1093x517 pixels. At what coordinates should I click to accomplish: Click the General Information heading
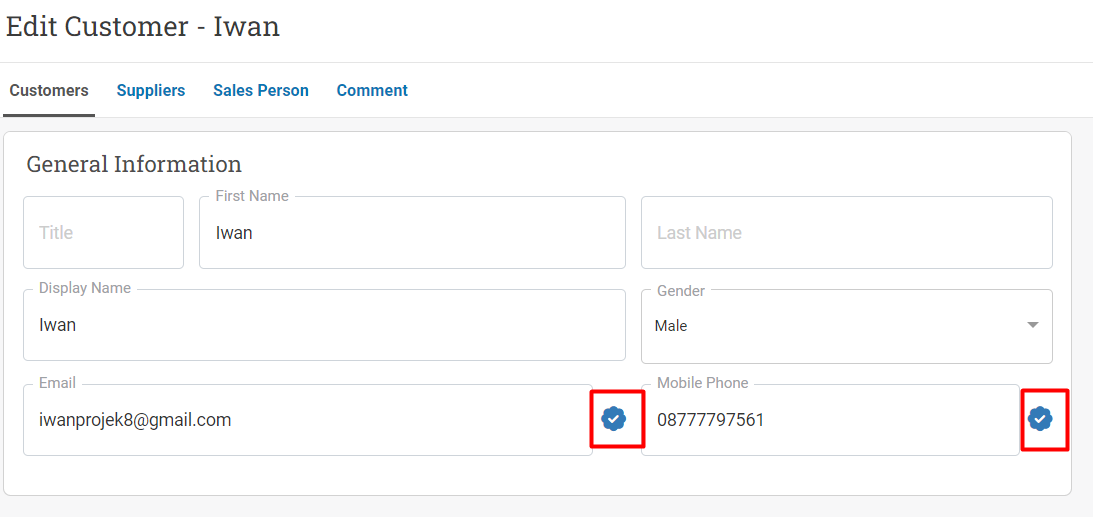(134, 164)
